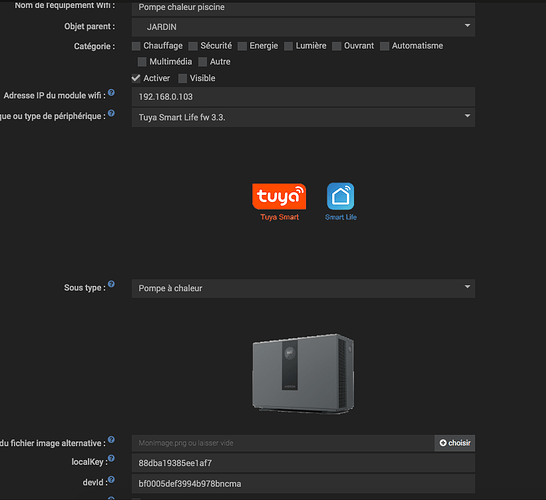Click help icon beside Adresse IP du module wifi
Viewport: 546px width, 500px height.
[111, 93]
